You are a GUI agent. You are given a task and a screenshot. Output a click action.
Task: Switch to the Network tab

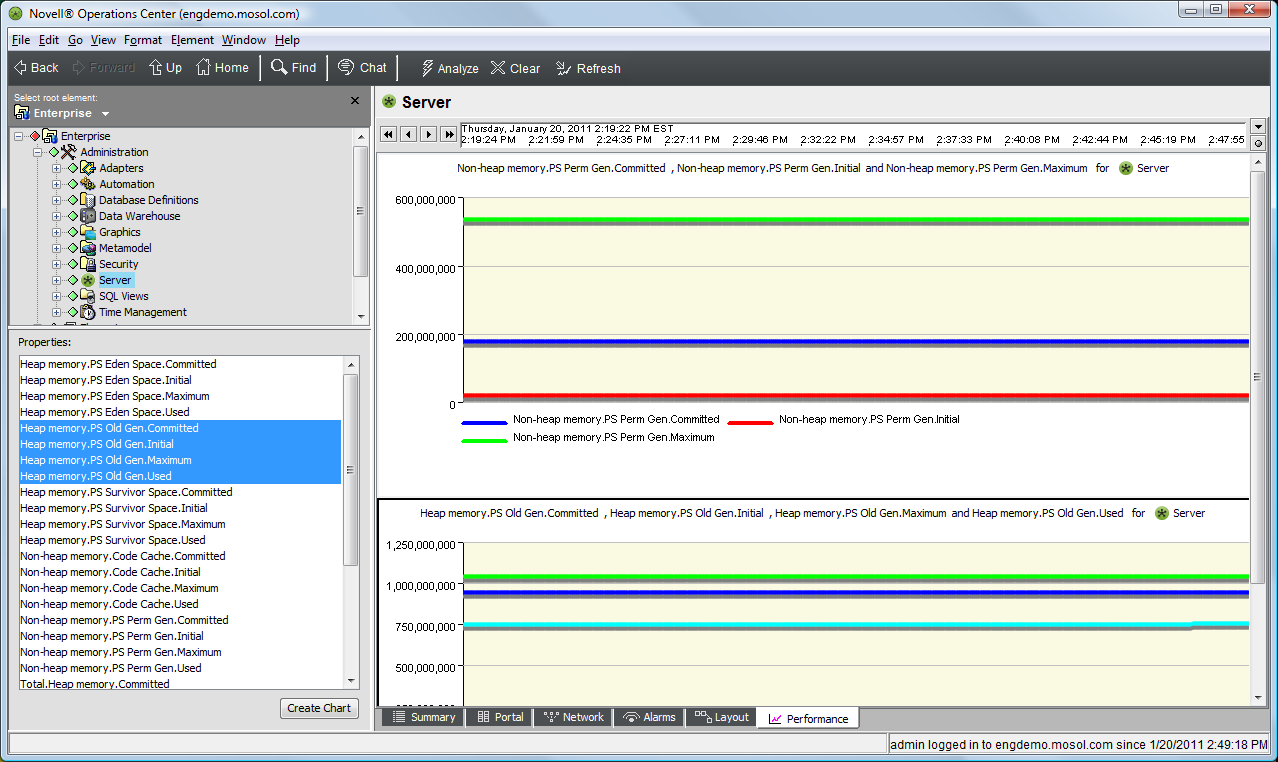click(574, 718)
